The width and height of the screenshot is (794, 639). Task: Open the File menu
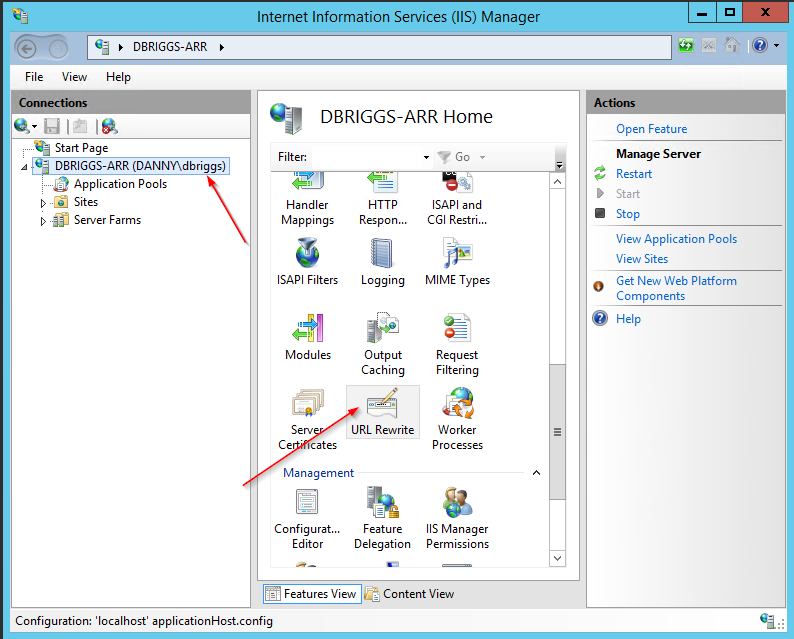coord(34,77)
